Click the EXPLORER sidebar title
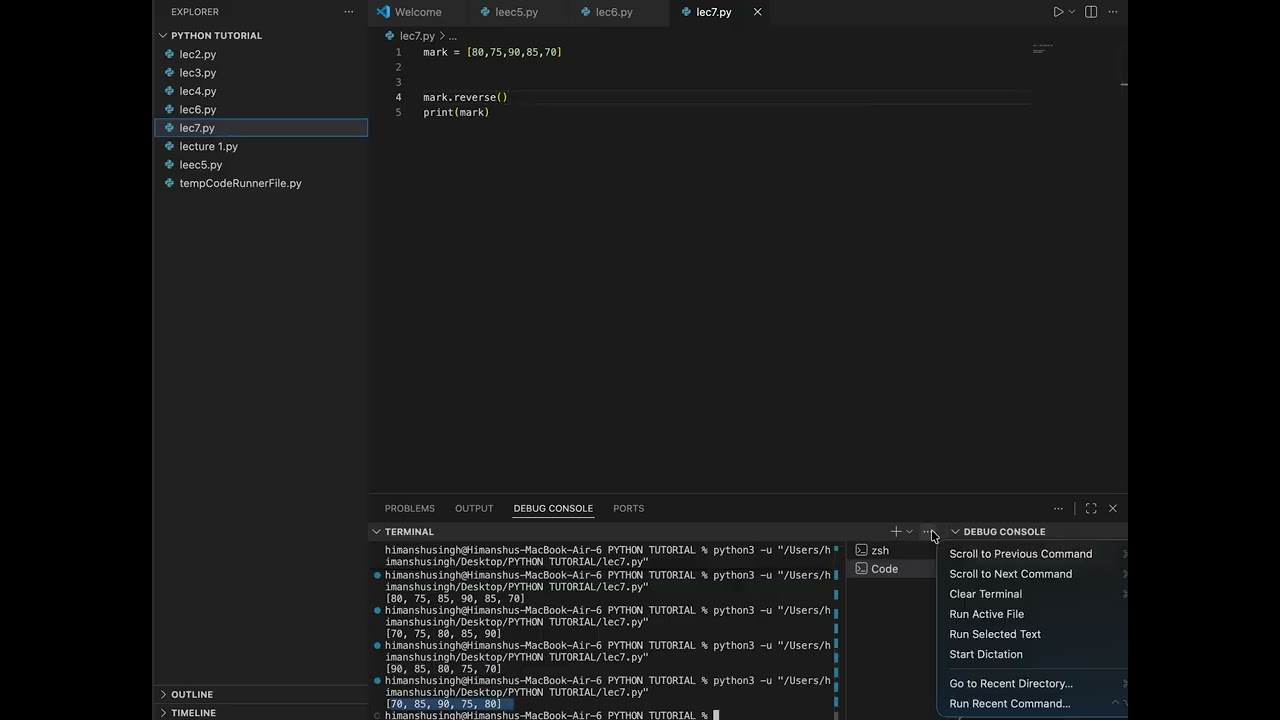Image resolution: width=1280 pixels, height=720 pixels. [195, 12]
